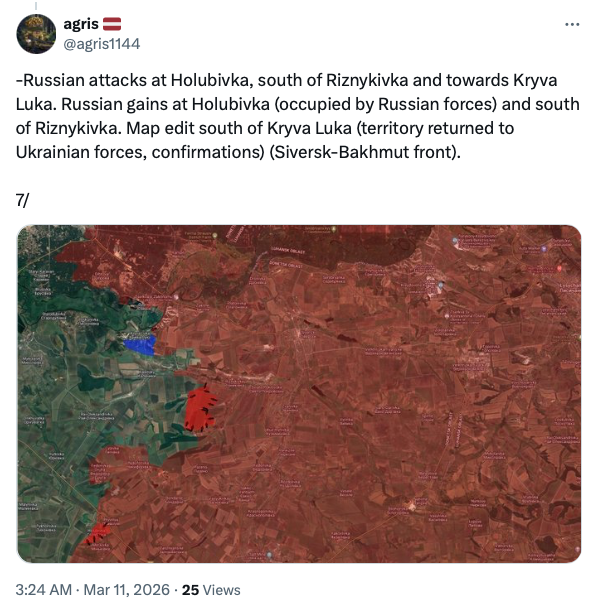The height and width of the screenshot is (608, 598).
Task: Click the purple shop marker on map
Action: click(544, 248)
